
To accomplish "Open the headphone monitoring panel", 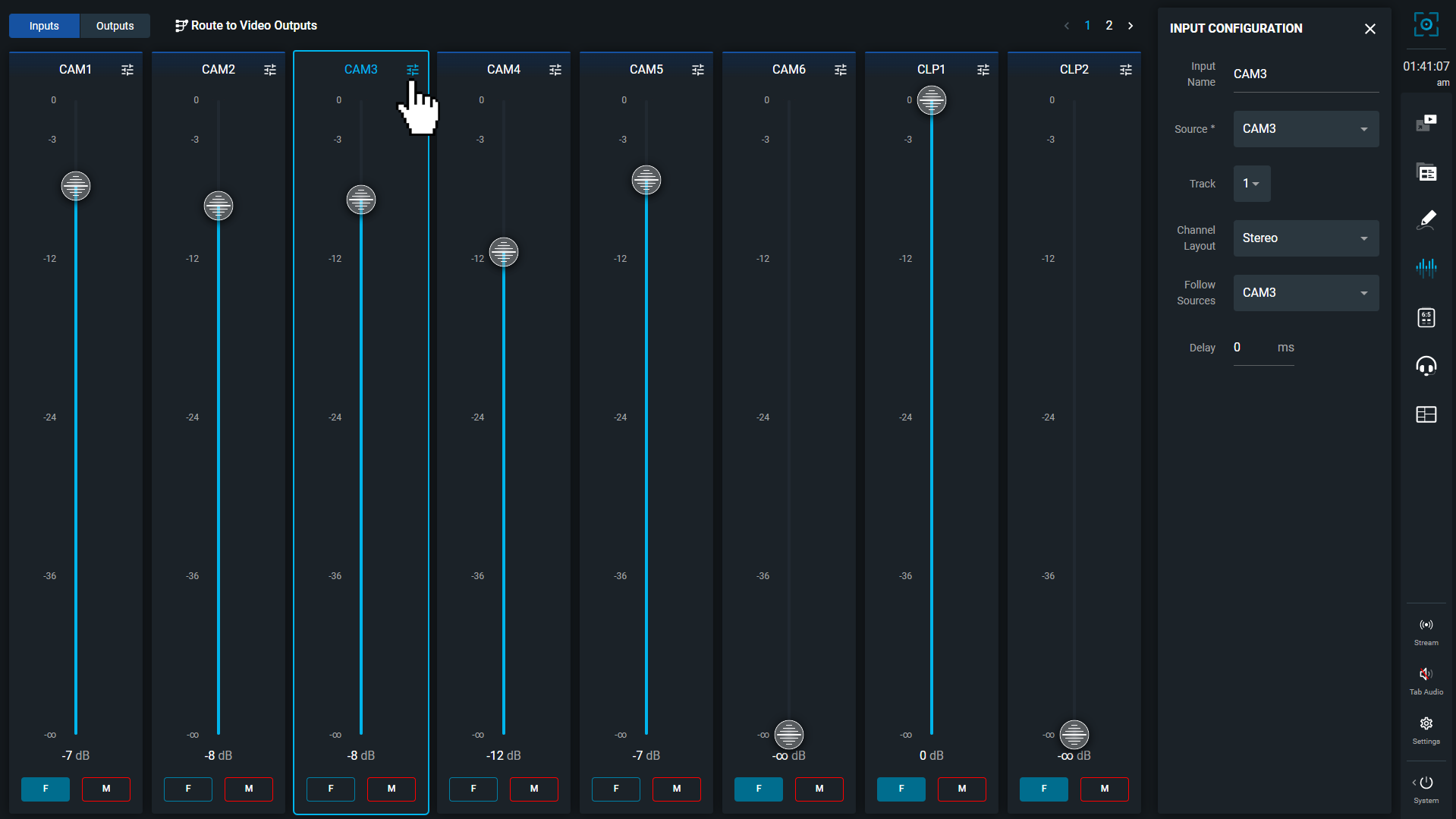I will coord(1426,366).
